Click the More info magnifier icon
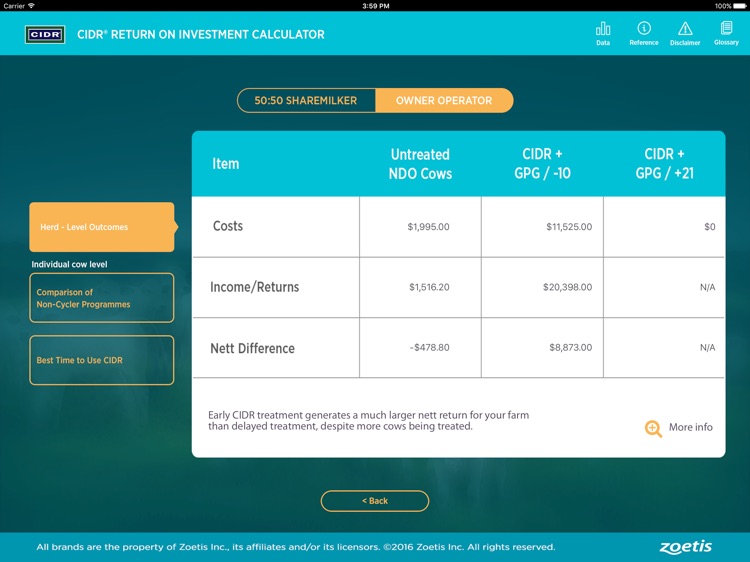Viewport: 750px width, 562px height. [x=653, y=428]
